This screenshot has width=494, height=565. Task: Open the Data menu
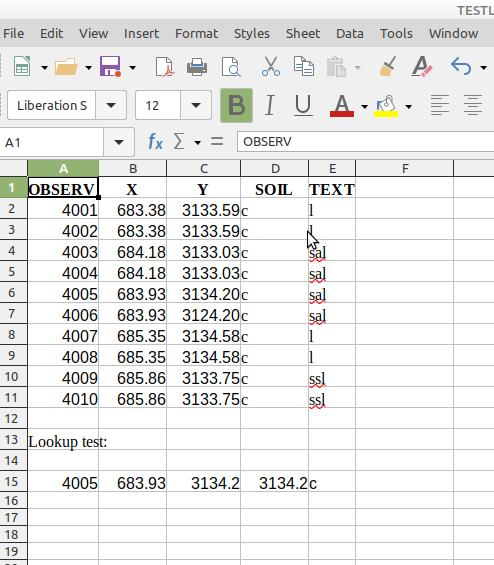(350, 34)
